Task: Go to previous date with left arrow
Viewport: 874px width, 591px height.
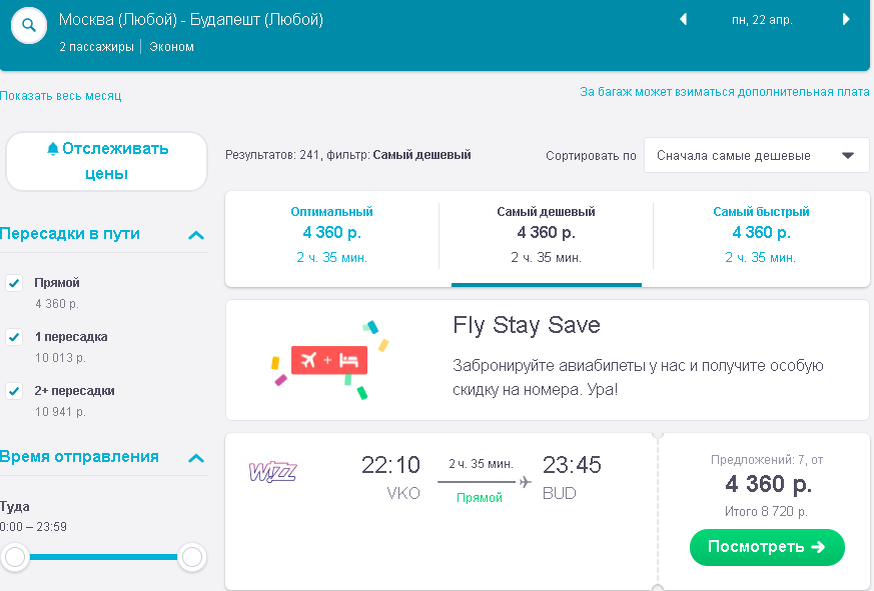Action: pos(684,20)
